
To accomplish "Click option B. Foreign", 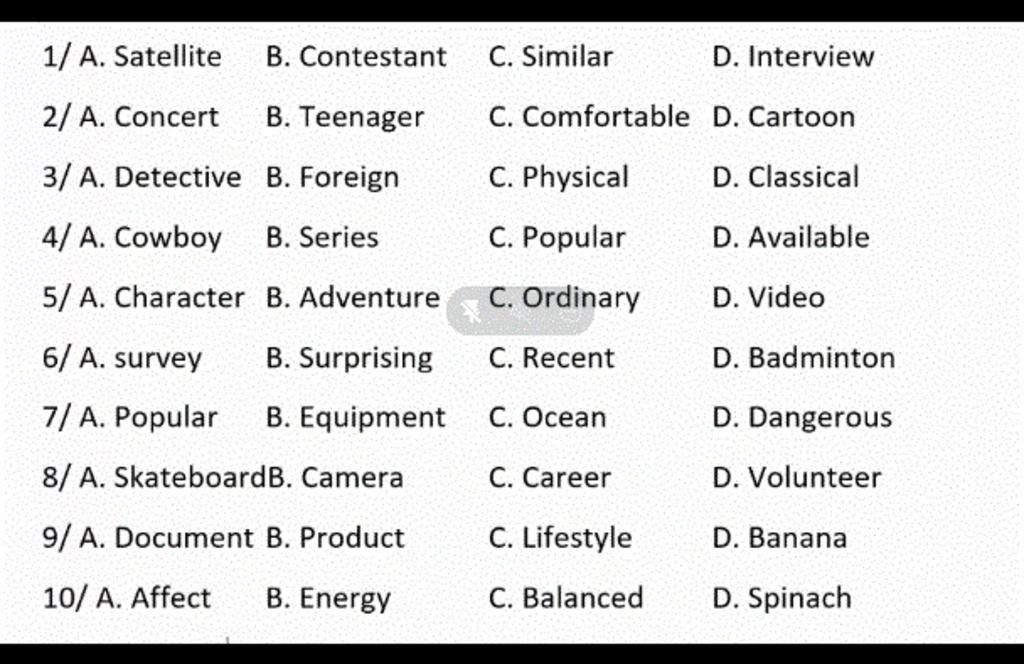I will [x=332, y=178].
